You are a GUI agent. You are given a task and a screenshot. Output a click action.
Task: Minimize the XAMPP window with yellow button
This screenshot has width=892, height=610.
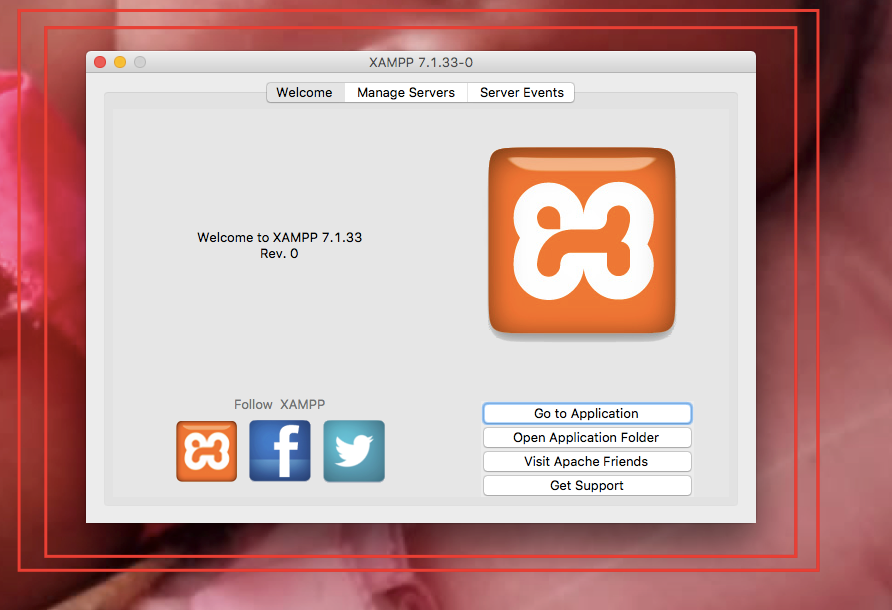coord(120,62)
